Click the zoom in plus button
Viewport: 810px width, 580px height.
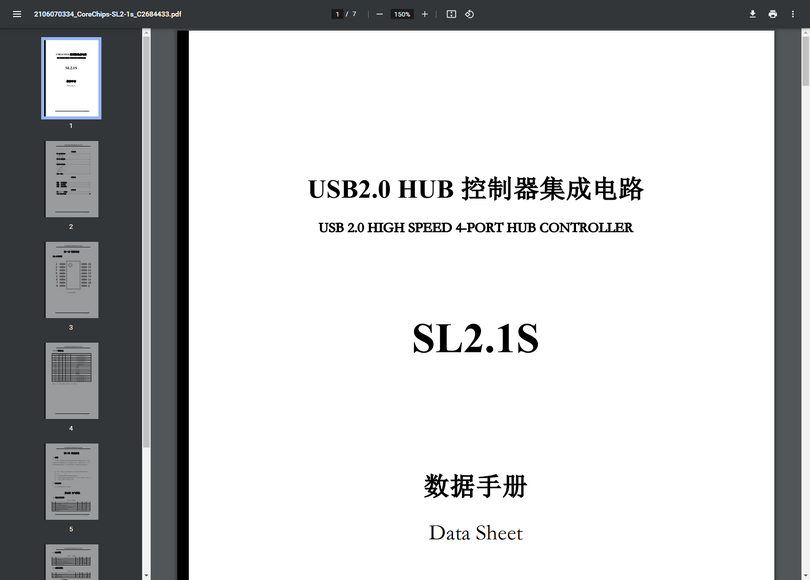tap(425, 14)
